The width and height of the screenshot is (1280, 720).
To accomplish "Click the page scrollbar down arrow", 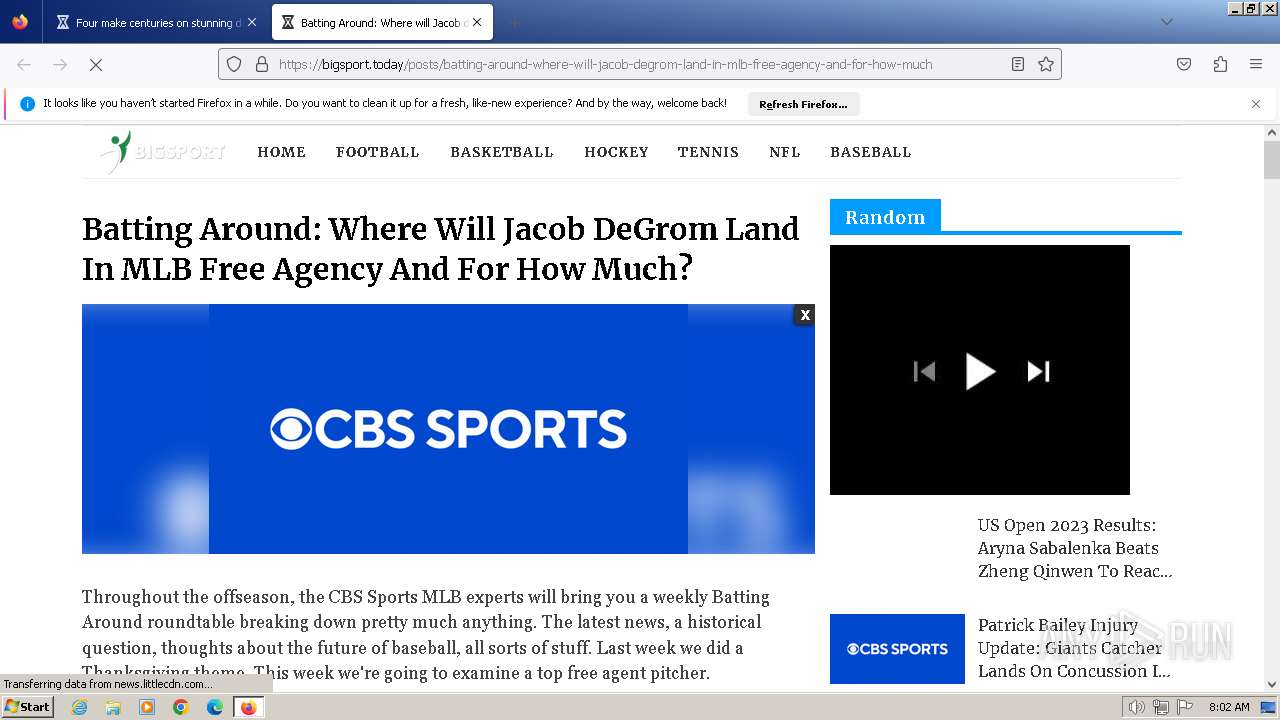I will [1272, 684].
